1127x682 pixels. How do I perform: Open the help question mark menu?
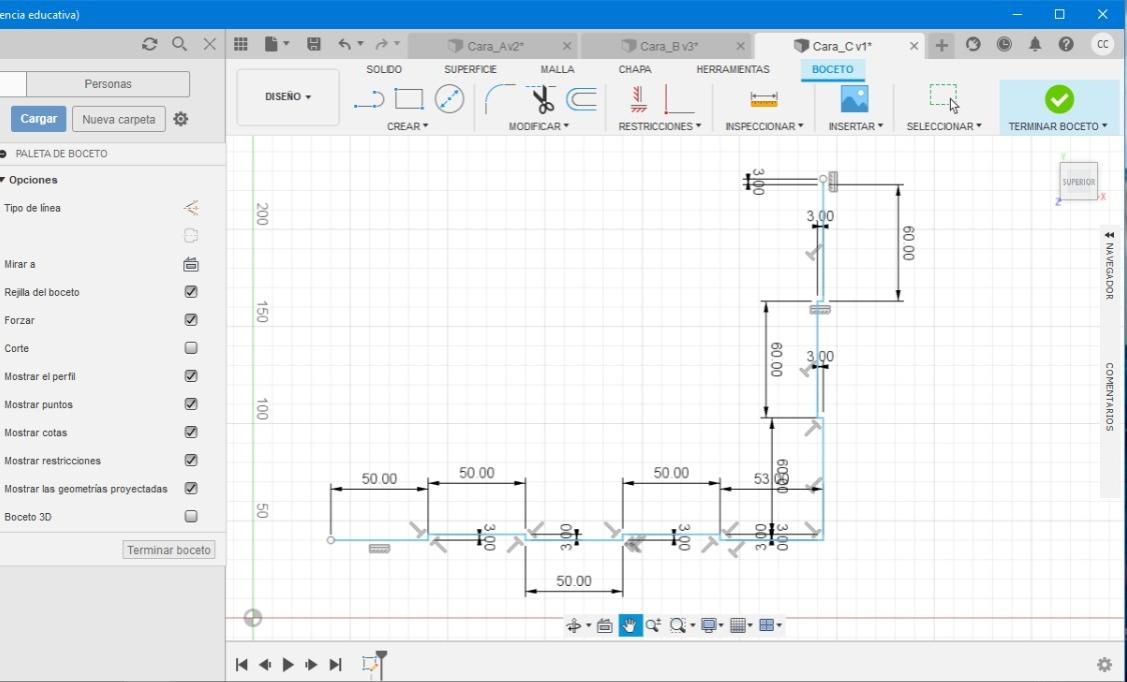tap(1066, 45)
